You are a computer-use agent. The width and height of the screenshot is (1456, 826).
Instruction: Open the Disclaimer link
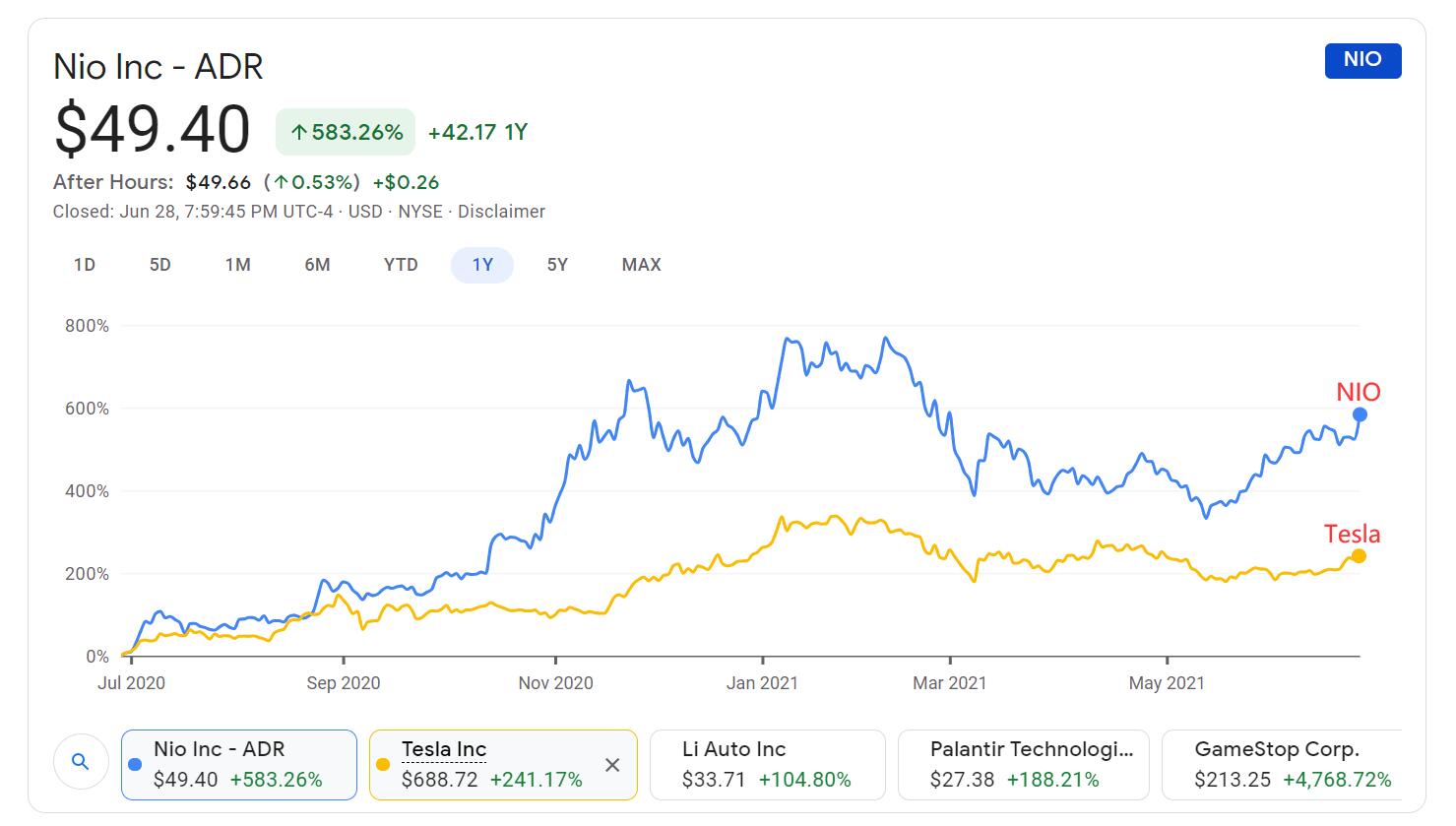pyautogui.click(x=501, y=212)
